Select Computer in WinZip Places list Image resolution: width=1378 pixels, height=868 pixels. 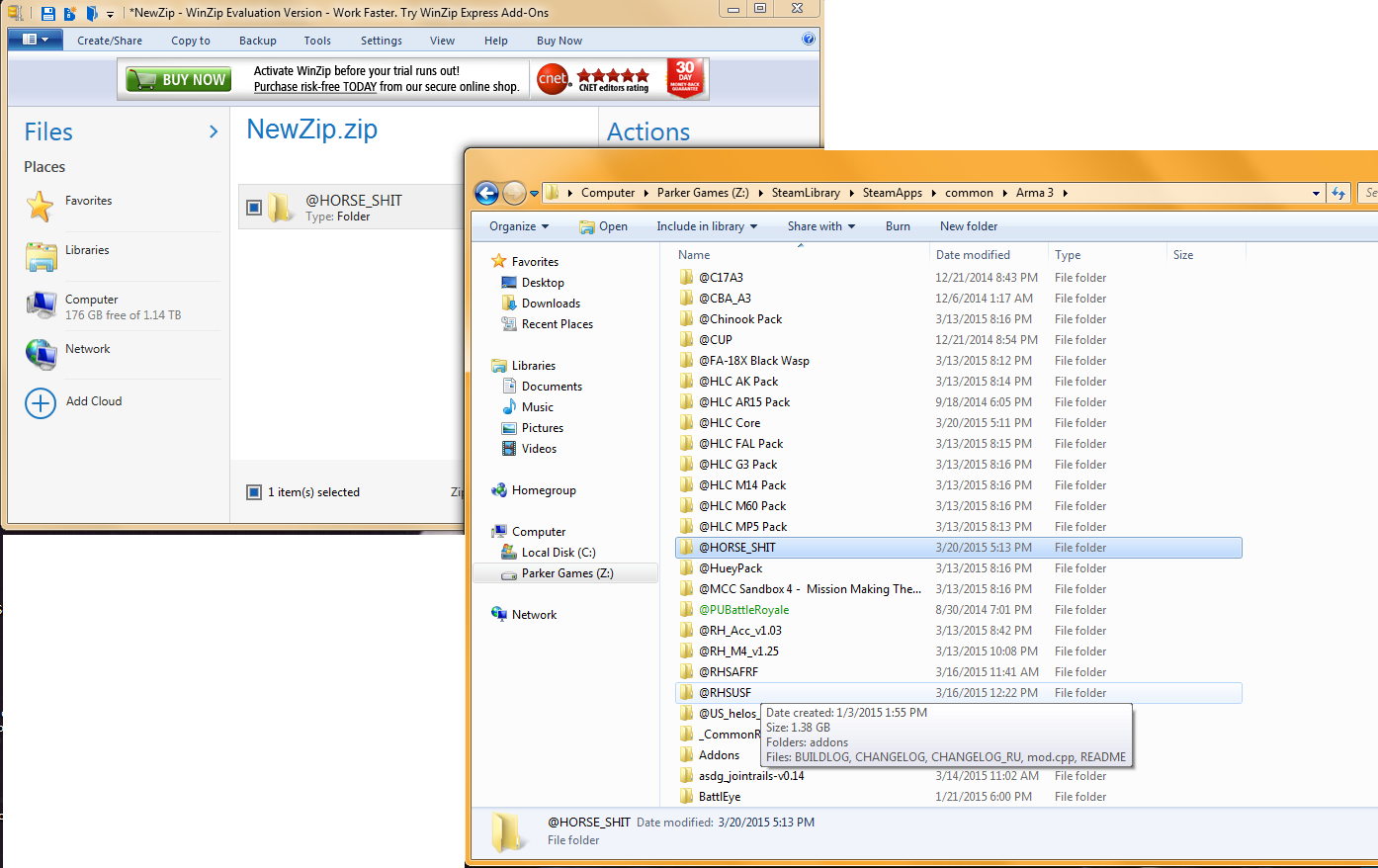click(124, 305)
